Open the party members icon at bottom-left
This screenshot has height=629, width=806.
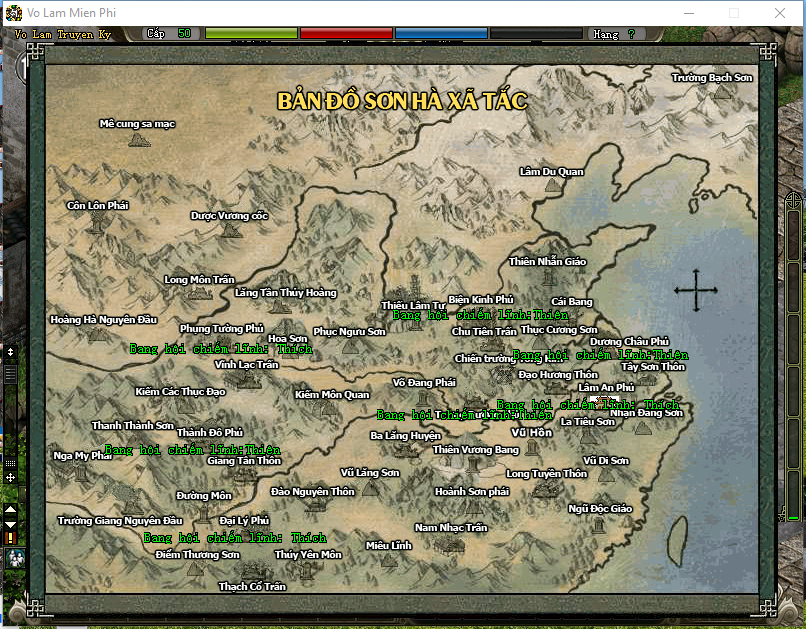point(15,559)
